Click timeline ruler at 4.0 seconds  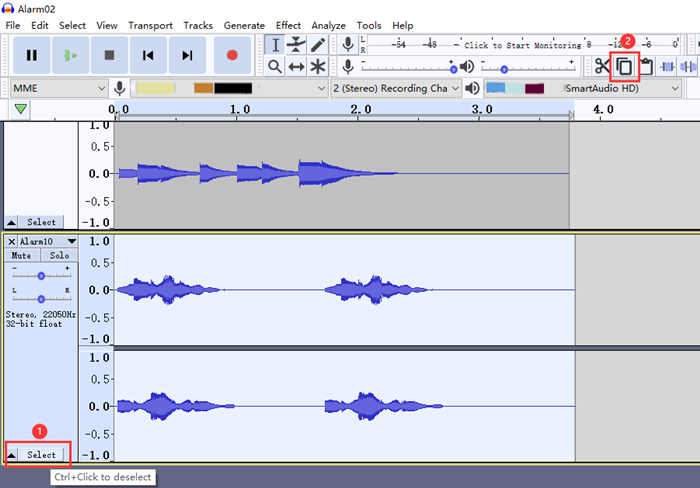click(x=603, y=109)
